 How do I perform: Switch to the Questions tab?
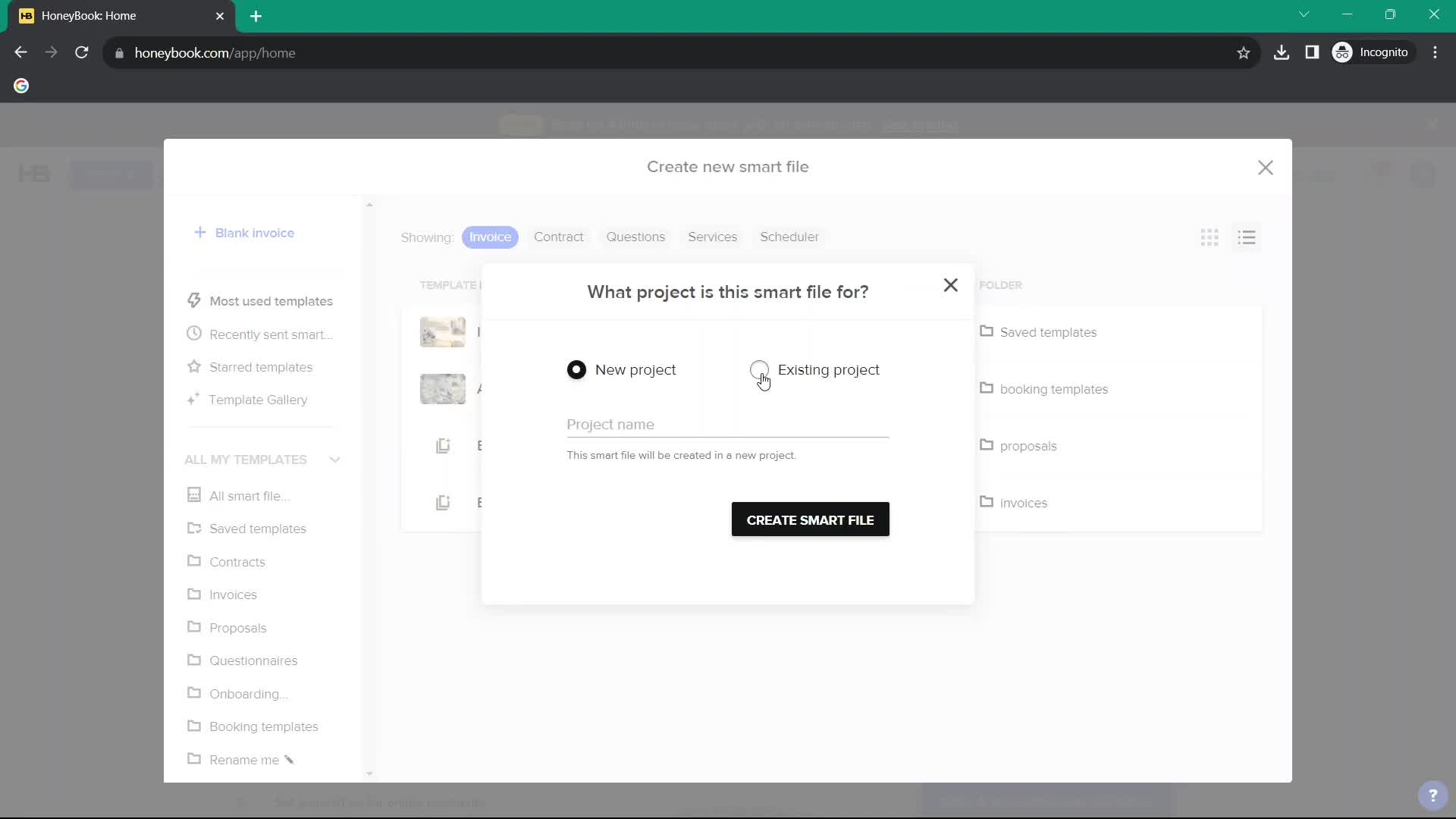click(x=636, y=237)
